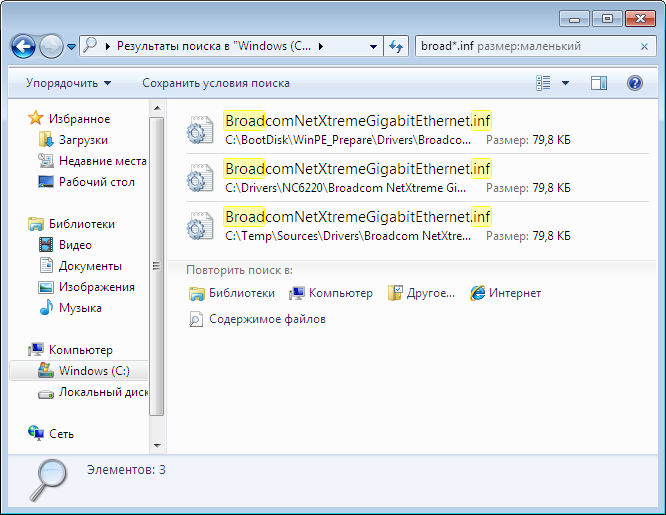Click the status bar magnifier icon
Image resolution: width=666 pixels, height=515 pixels.
coord(48,479)
